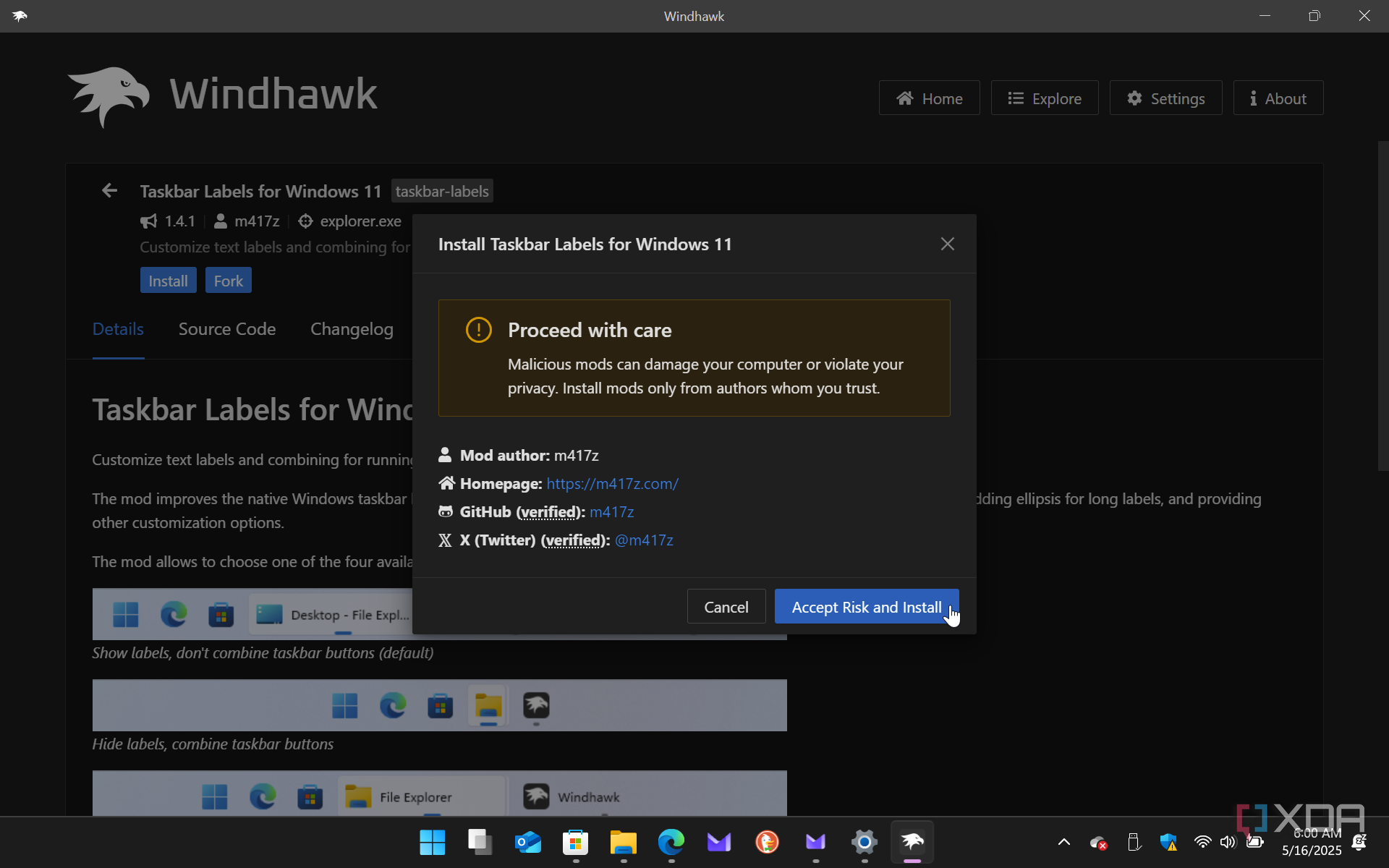Open the notification bell in tray
The height and width of the screenshot is (868, 1389).
(1359, 842)
